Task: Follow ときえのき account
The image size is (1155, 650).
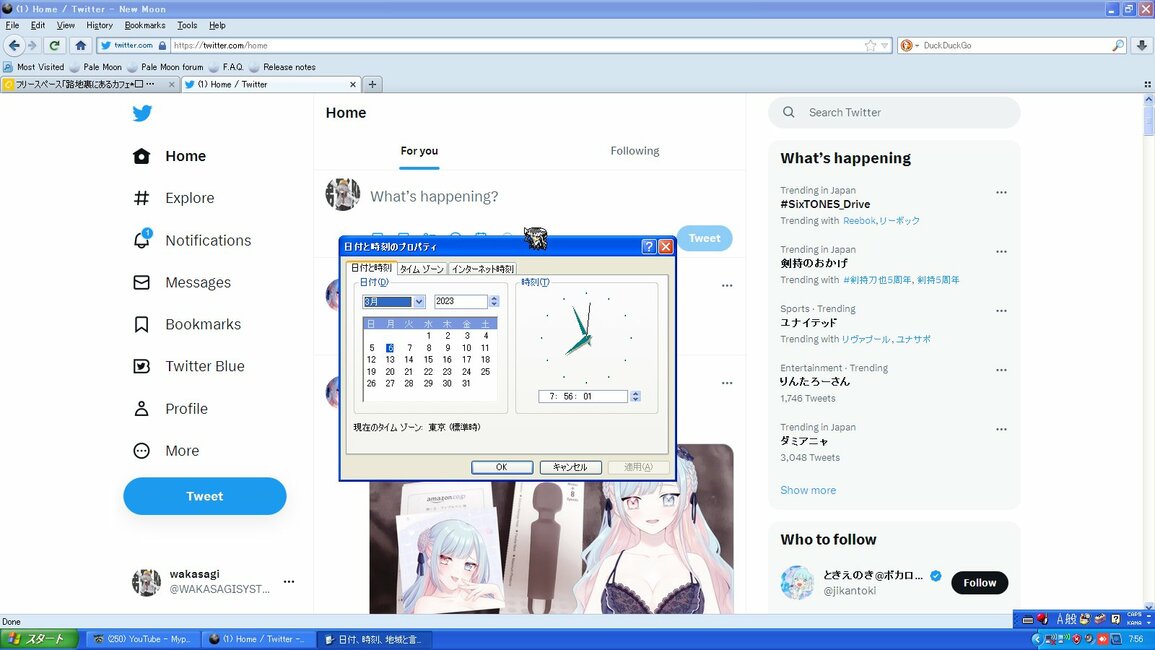Action: click(x=979, y=582)
